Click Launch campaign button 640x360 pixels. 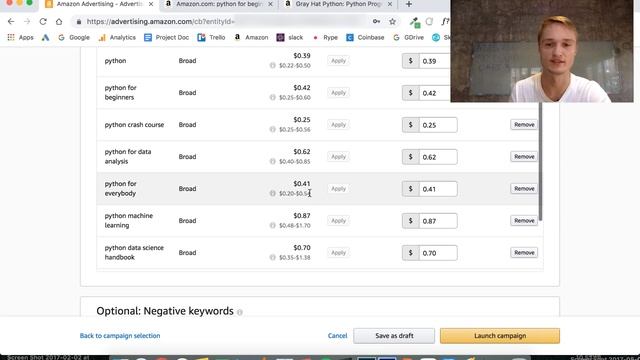[x=500, y=336]
